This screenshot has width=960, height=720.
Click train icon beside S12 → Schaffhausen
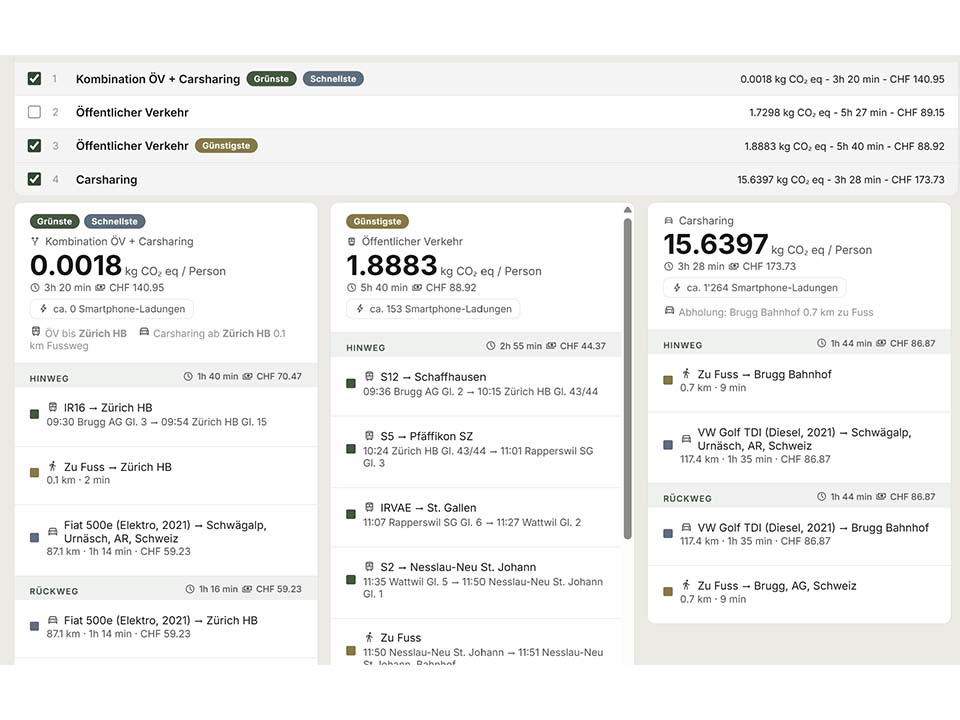coord(369,377)
